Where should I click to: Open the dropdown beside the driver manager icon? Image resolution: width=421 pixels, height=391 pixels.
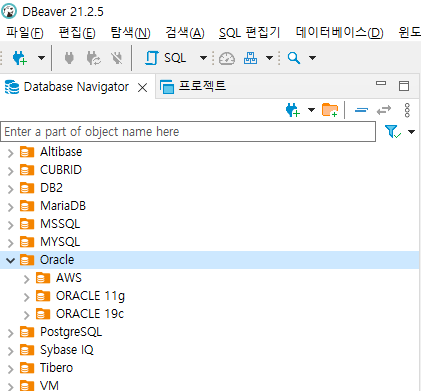[269, 58]
